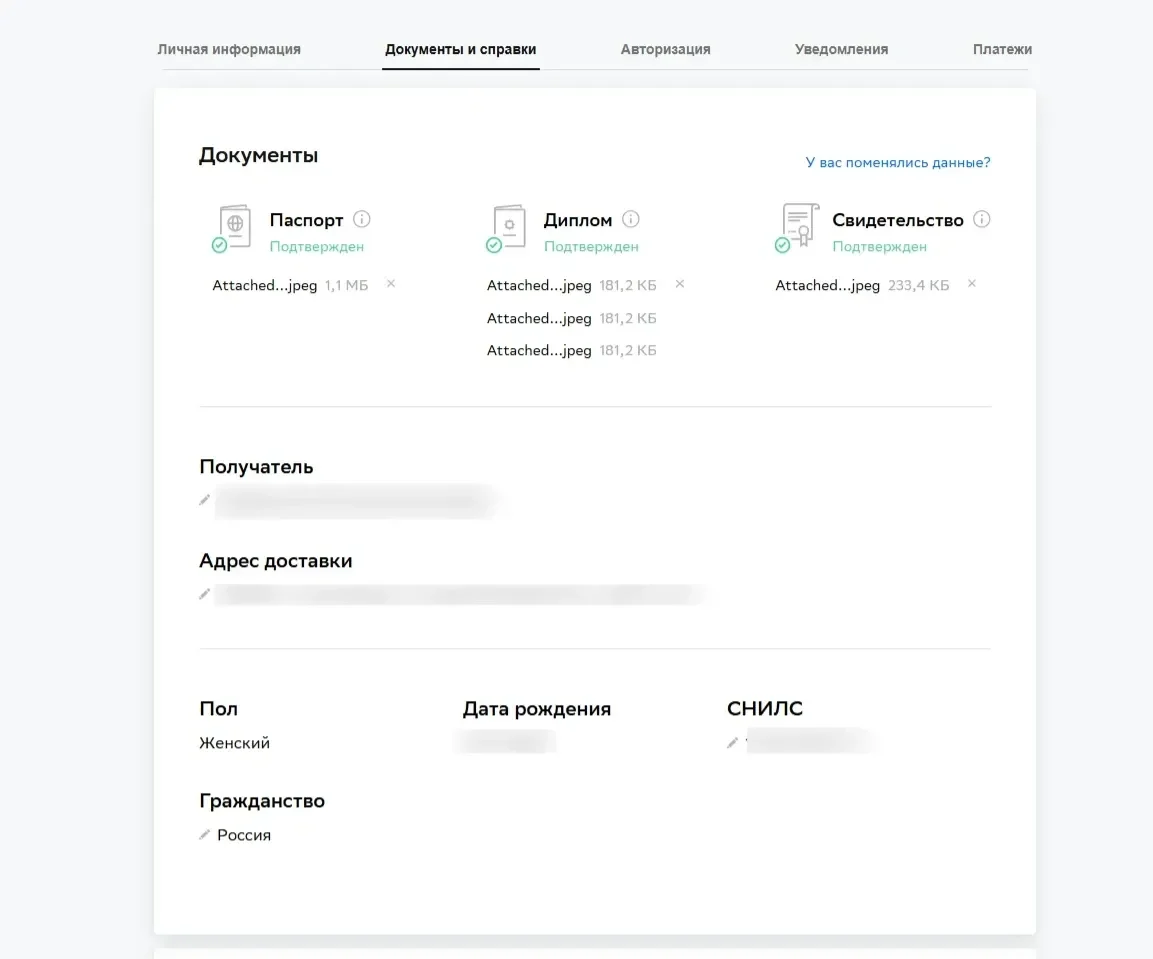
Task: Edit СНИЛС with the pencil icon
Action: pyautogui.click(x=732, y=743)
